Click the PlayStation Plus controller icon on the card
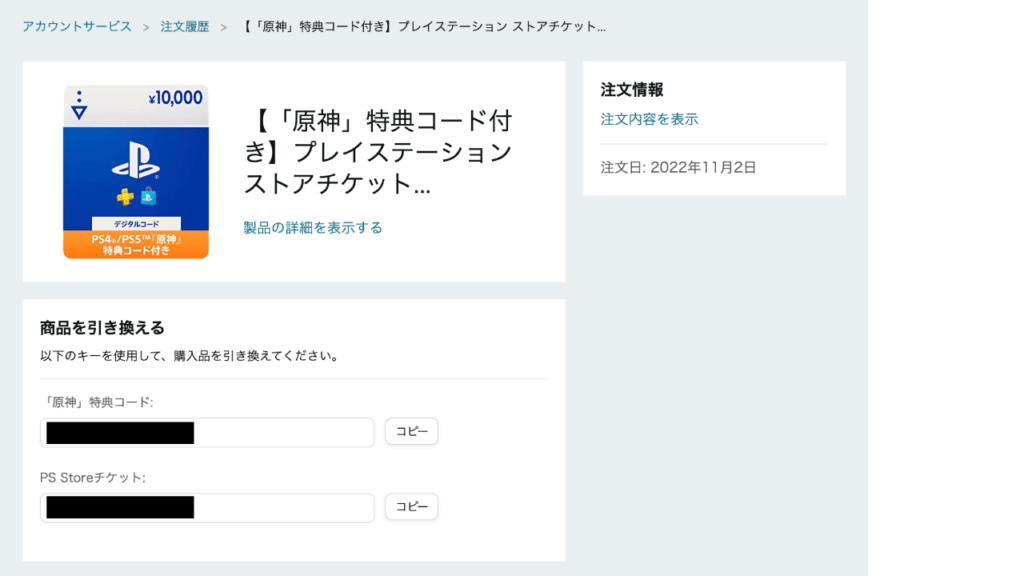1024x576 pixels. coord(124,196)
